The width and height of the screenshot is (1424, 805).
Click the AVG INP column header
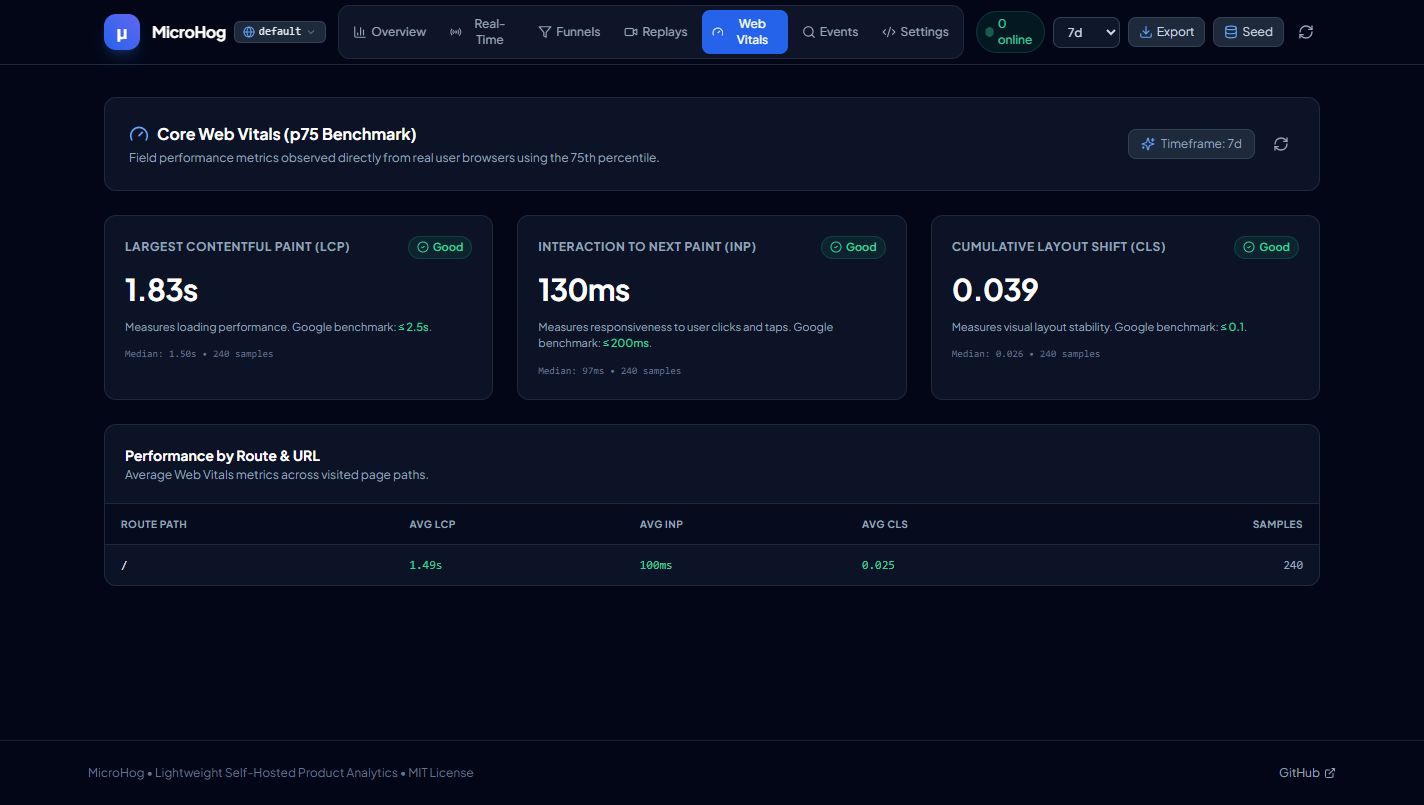[661, 524]
